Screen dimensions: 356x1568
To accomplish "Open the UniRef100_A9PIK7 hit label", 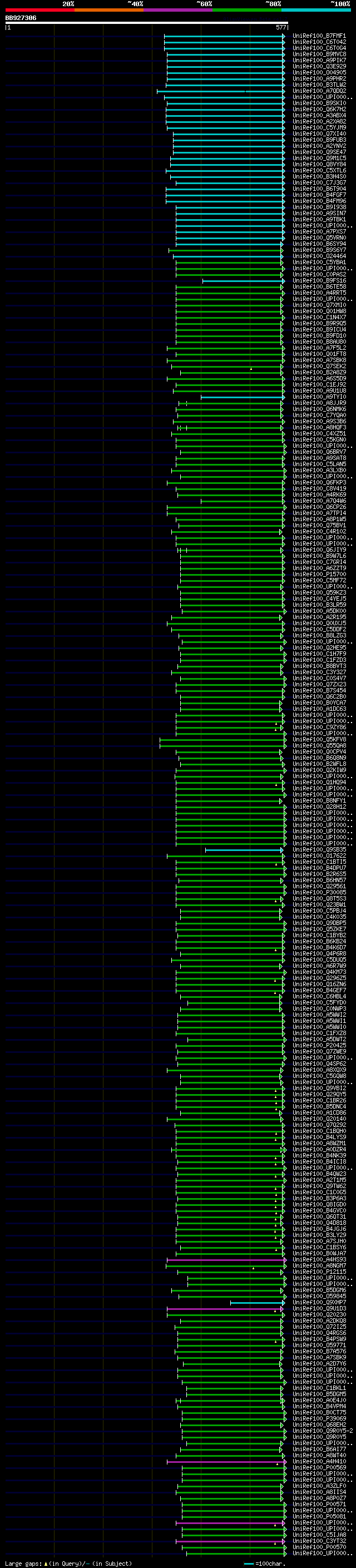I will point(319,60).
